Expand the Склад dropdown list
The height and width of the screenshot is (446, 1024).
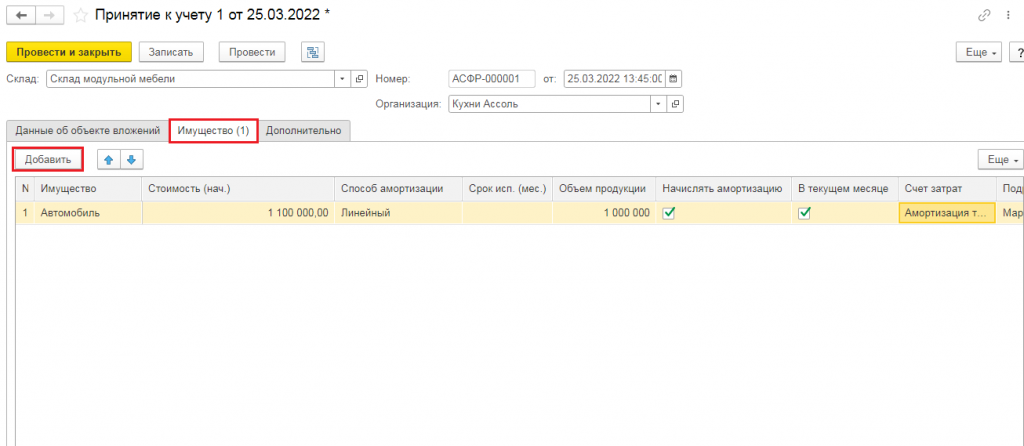(x=344, y=79)
